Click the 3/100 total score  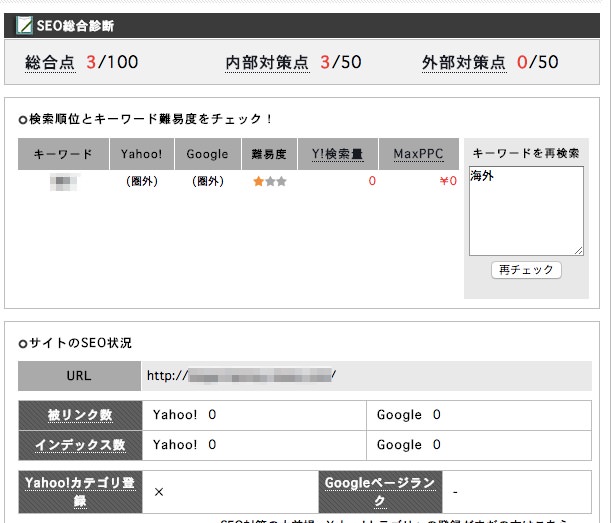point(112,62)
